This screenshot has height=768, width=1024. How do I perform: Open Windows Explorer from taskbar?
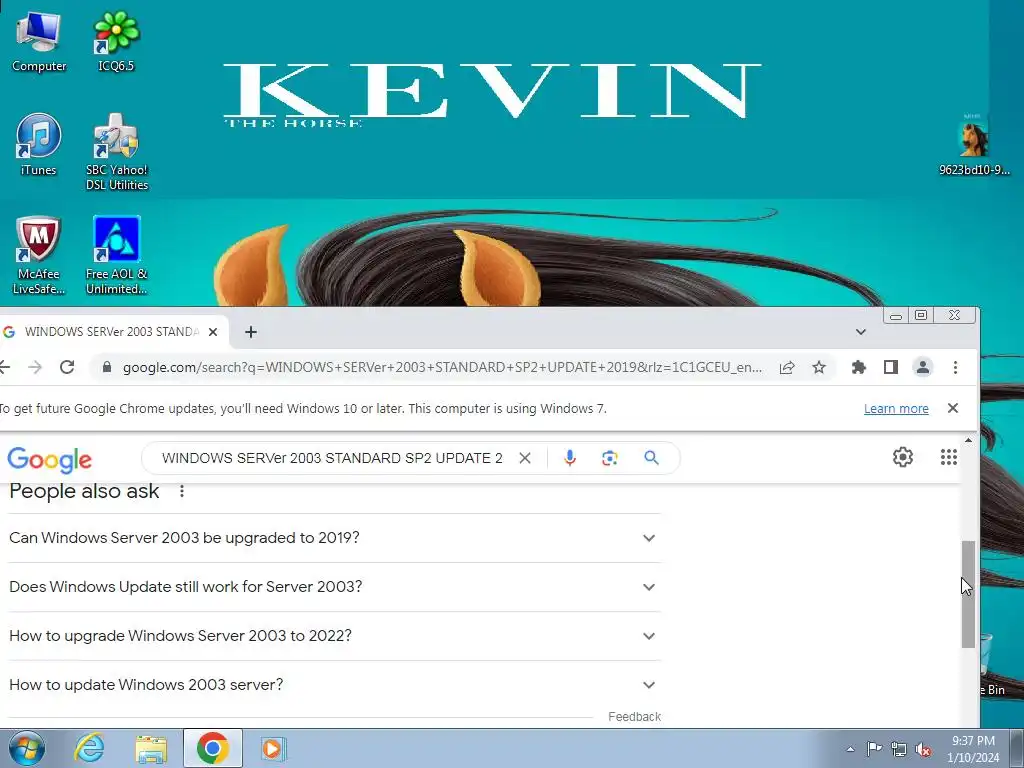[151, 748]
